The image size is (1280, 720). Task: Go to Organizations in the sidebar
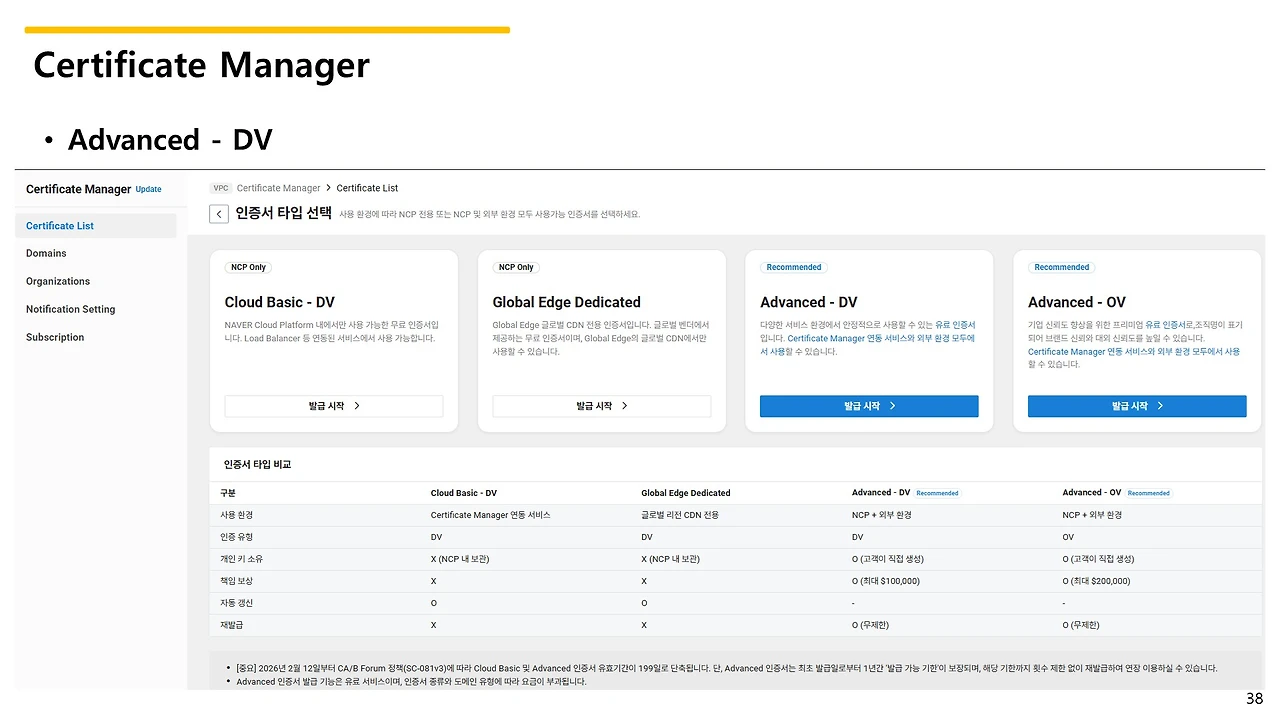(x=58, y=281)
